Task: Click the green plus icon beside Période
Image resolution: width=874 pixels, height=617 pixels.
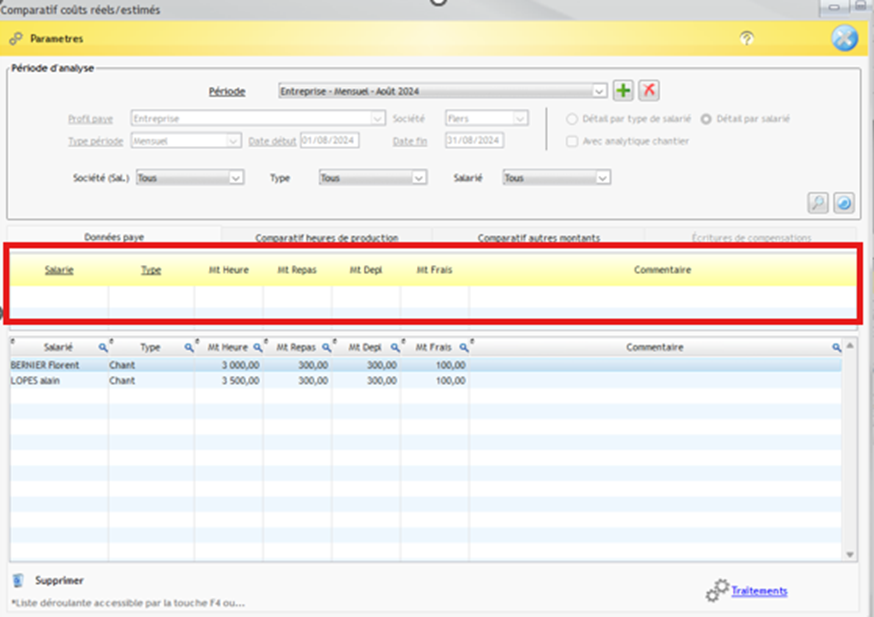Action: (623, 91)
